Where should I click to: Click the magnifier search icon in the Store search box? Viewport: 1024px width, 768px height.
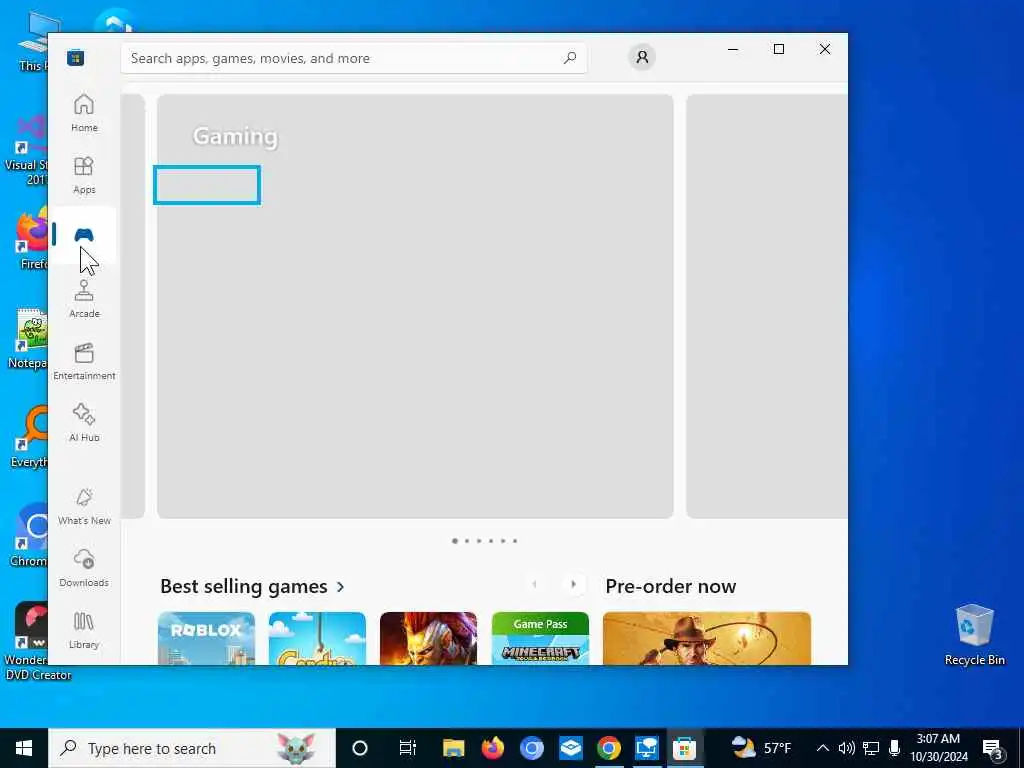tap(569, 58)
